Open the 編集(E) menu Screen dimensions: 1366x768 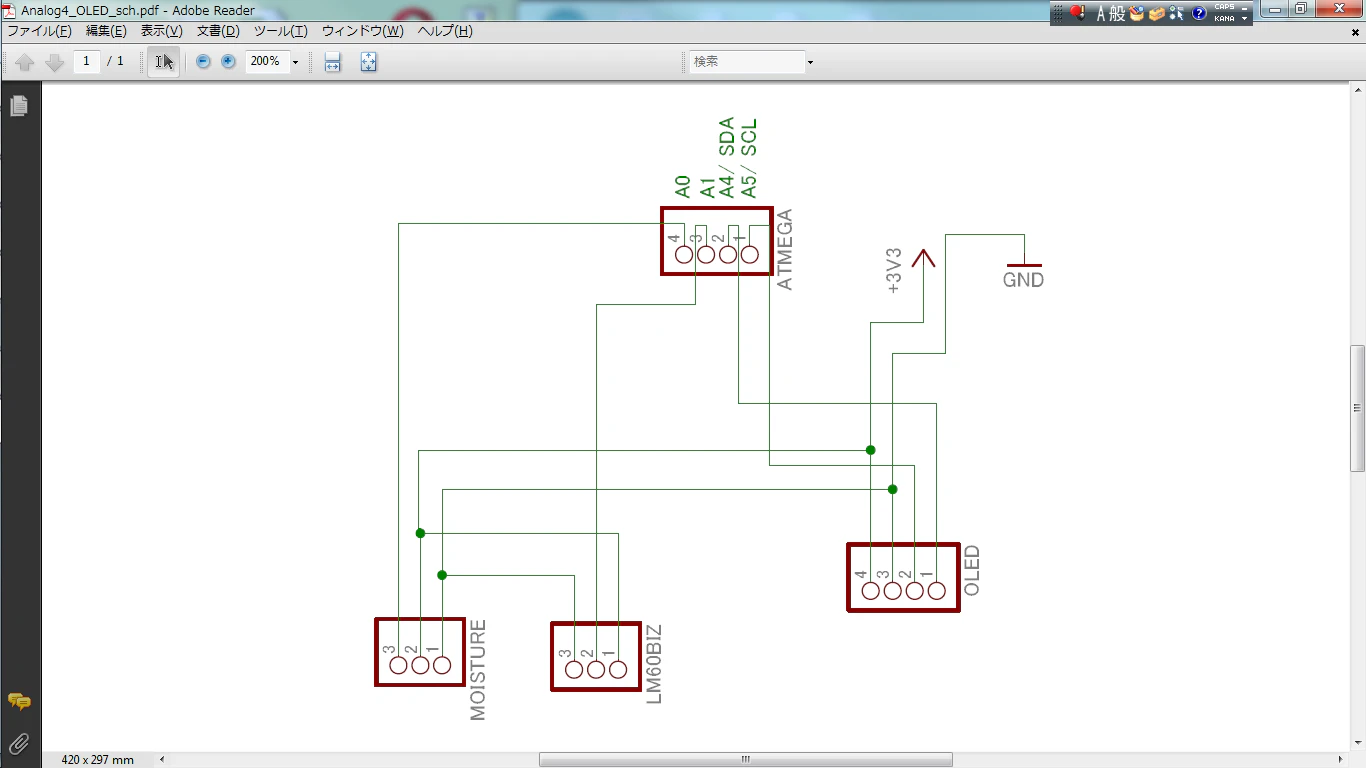pyautogui.click(x=106, y=31)
